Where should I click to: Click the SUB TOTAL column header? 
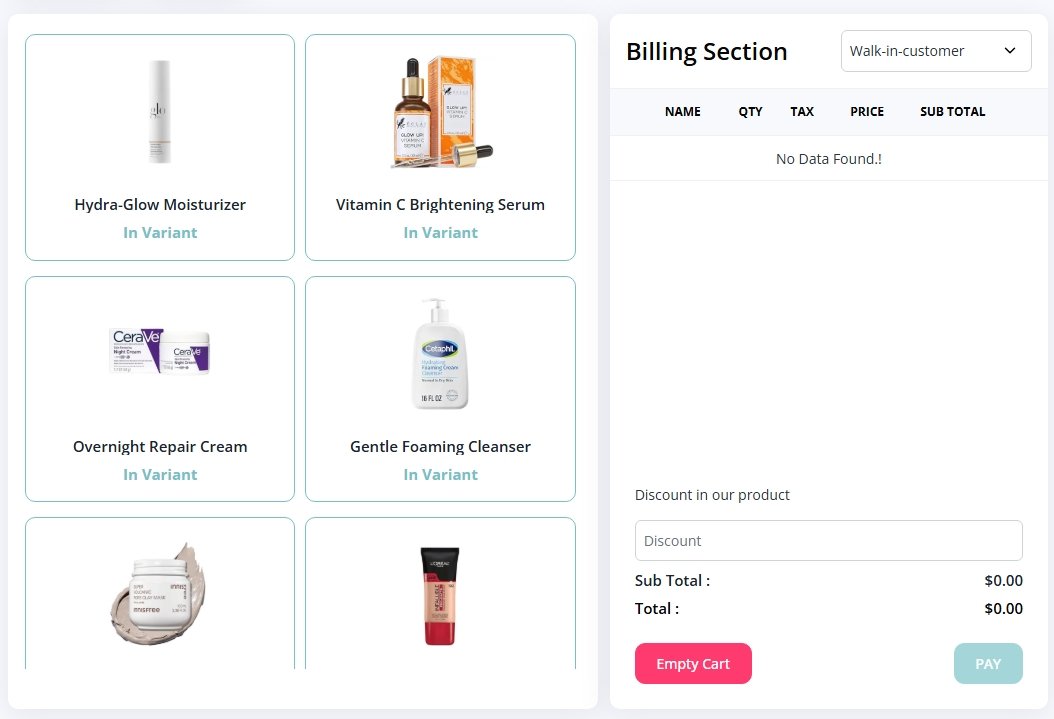pos(952,112)
